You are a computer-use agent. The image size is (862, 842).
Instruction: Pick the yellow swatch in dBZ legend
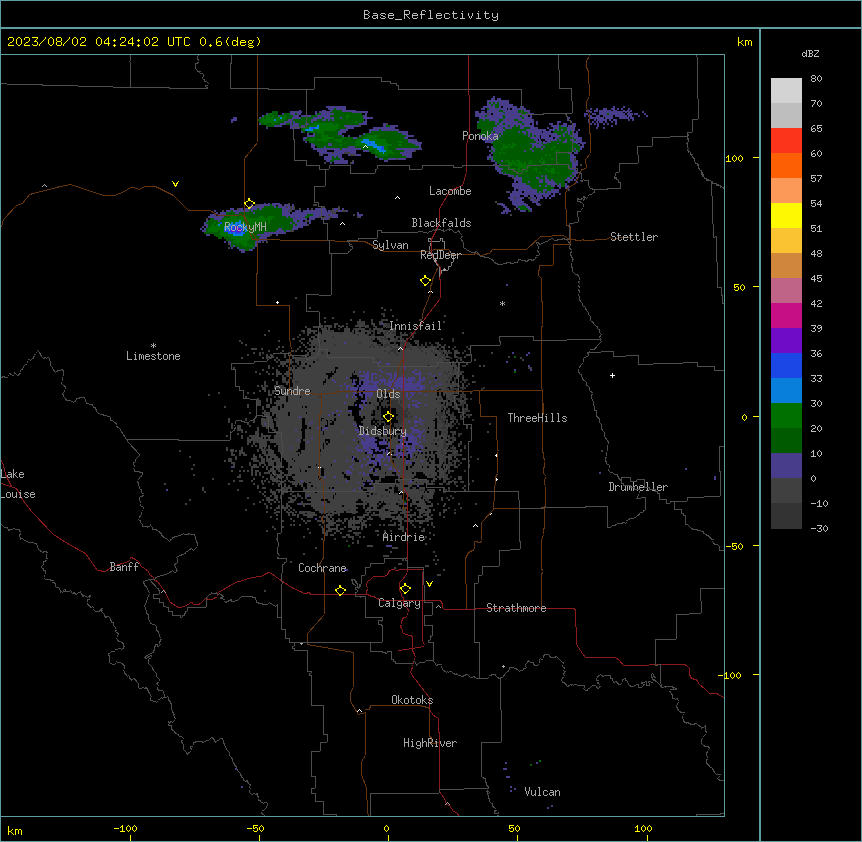(x=786, y=215)
